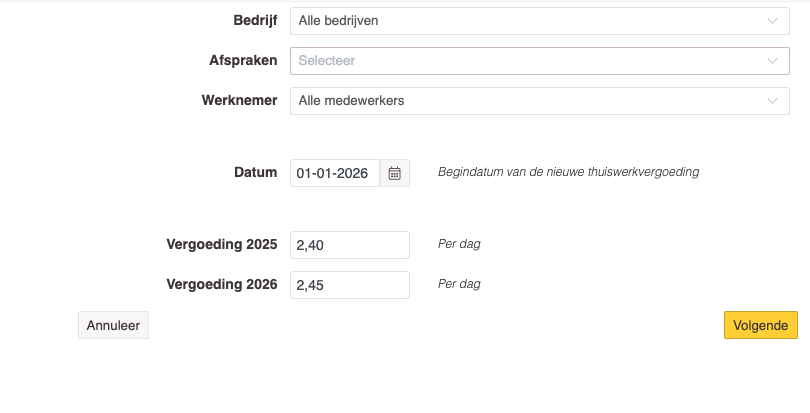Click the 'Vergoeding 2026' label
Screen dimensions: 810x413
(x=221, y=284)
